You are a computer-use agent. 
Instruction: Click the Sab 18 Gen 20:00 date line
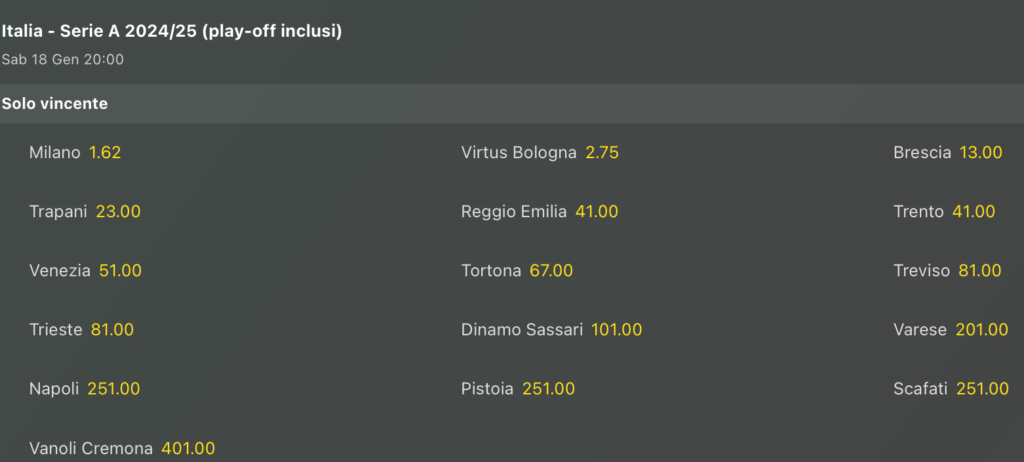tap(63, 60)
